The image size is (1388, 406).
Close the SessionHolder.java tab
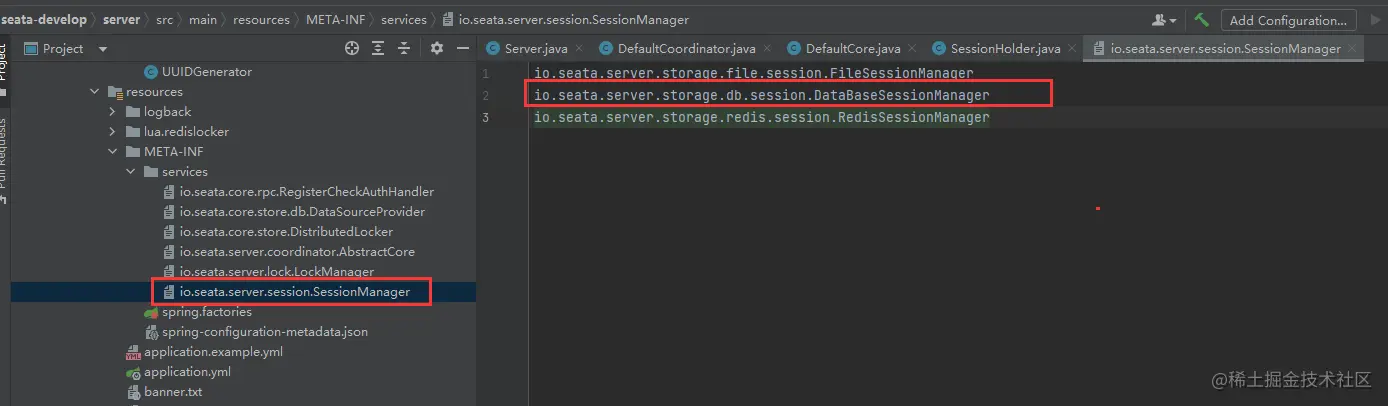tap(1074, 48)
